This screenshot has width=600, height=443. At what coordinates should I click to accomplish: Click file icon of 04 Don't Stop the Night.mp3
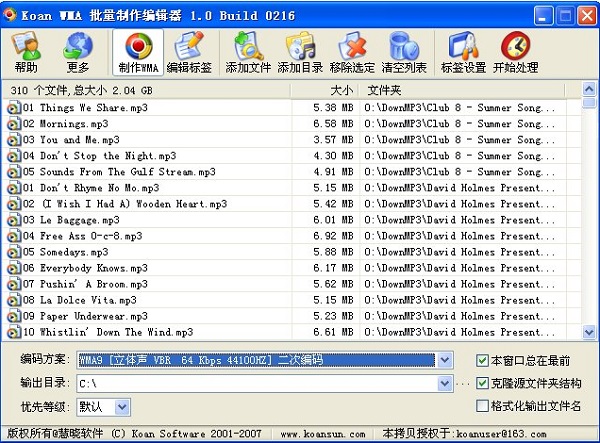tap(14, 156)
